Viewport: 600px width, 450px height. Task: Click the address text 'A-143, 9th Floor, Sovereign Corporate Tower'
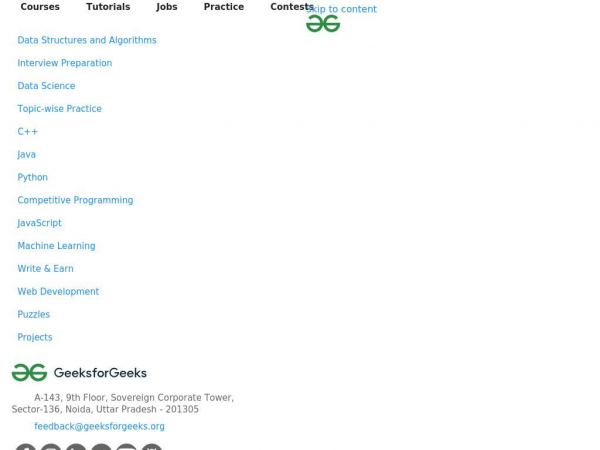point(134,398)
